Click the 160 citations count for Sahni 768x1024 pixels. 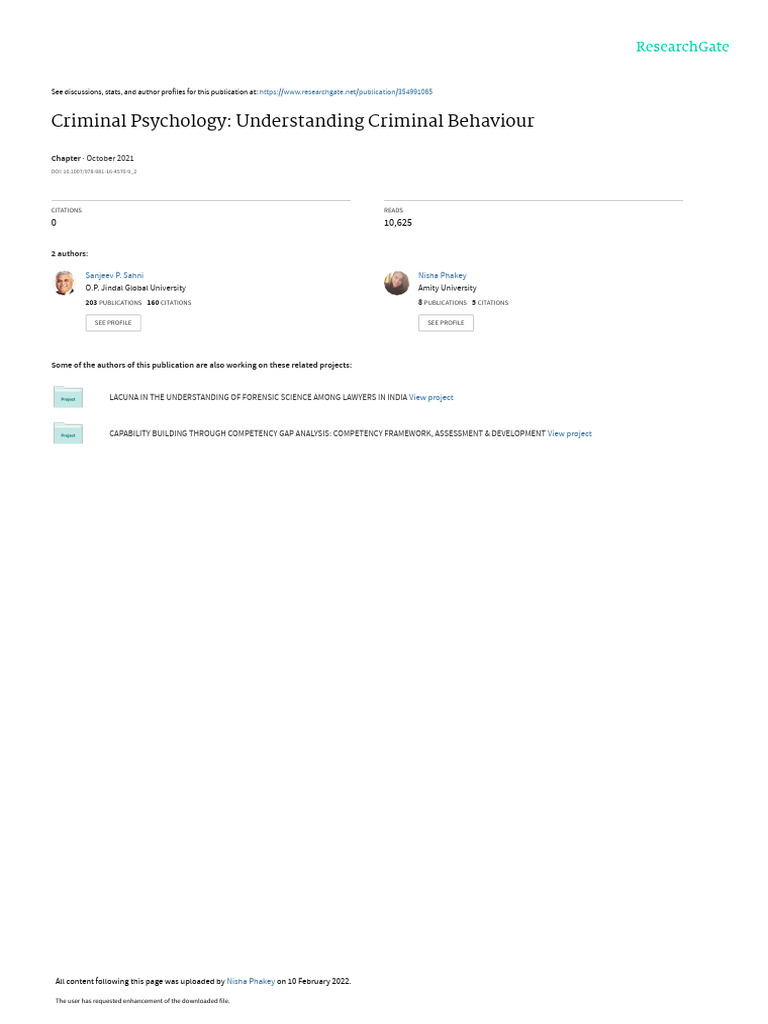pyautogui.click(x=169, y=302)
